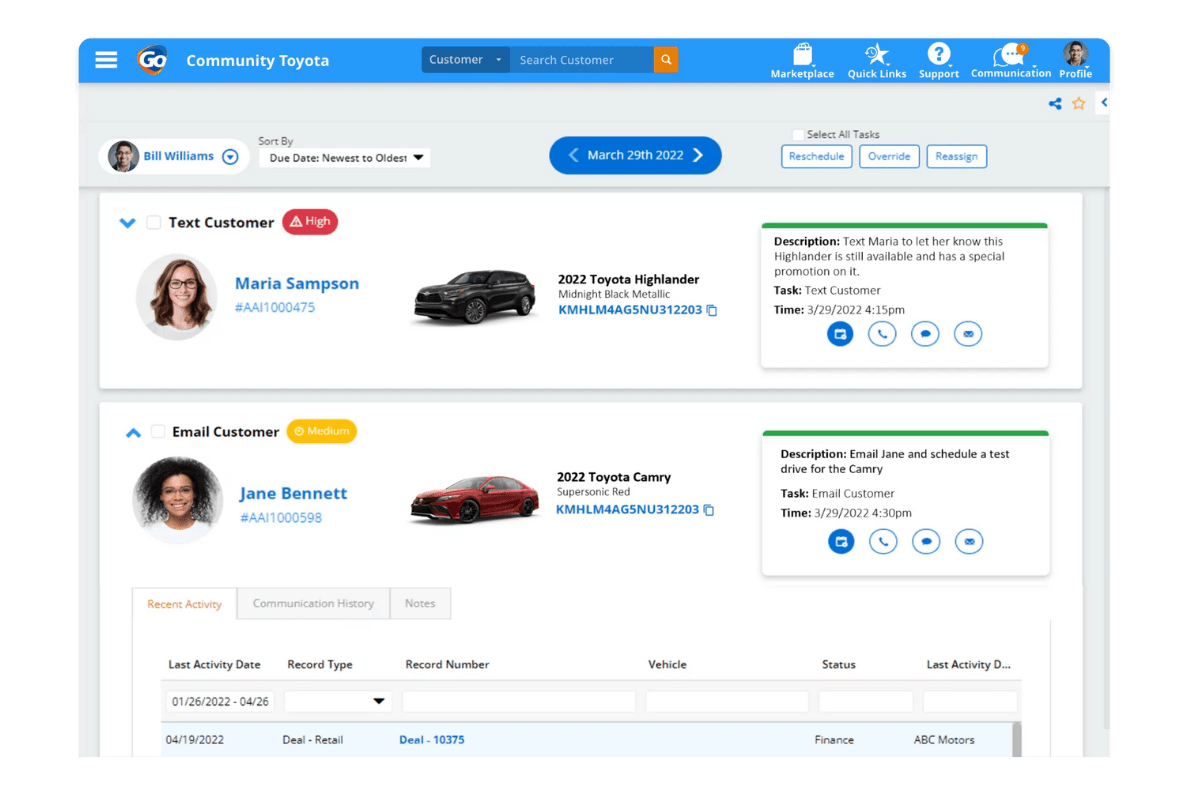Click email icon in Jane's task card

(968, 542)
